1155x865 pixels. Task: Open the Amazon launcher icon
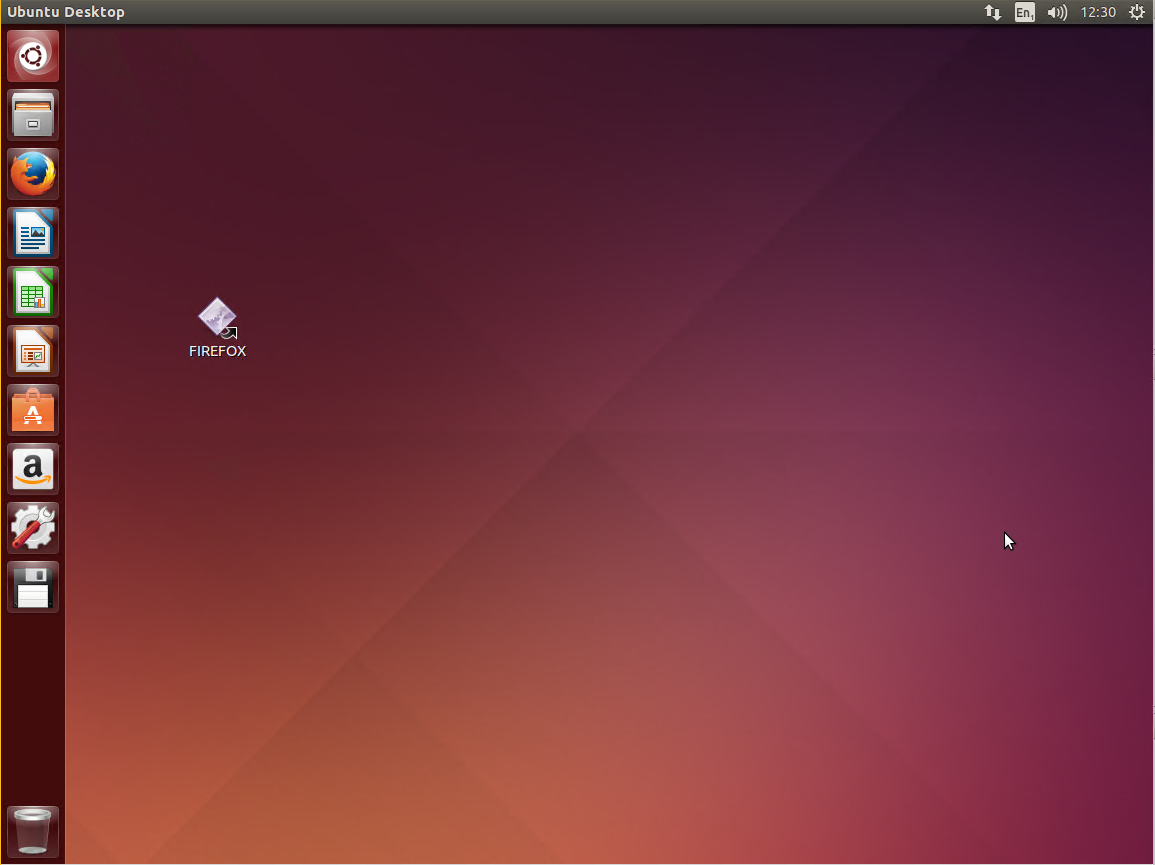coord(33,469)
